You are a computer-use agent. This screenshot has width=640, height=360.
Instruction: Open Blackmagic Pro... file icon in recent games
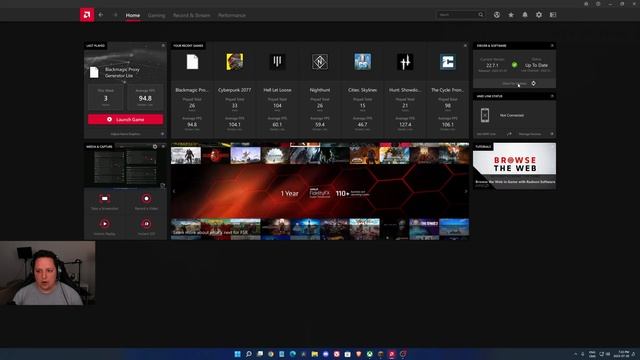pyautogui.click(x=192, y=62)
